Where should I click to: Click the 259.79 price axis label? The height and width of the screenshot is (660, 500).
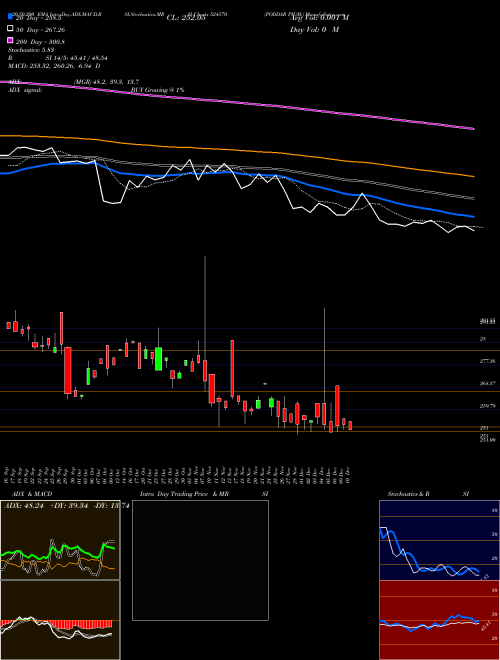point(487,406)
